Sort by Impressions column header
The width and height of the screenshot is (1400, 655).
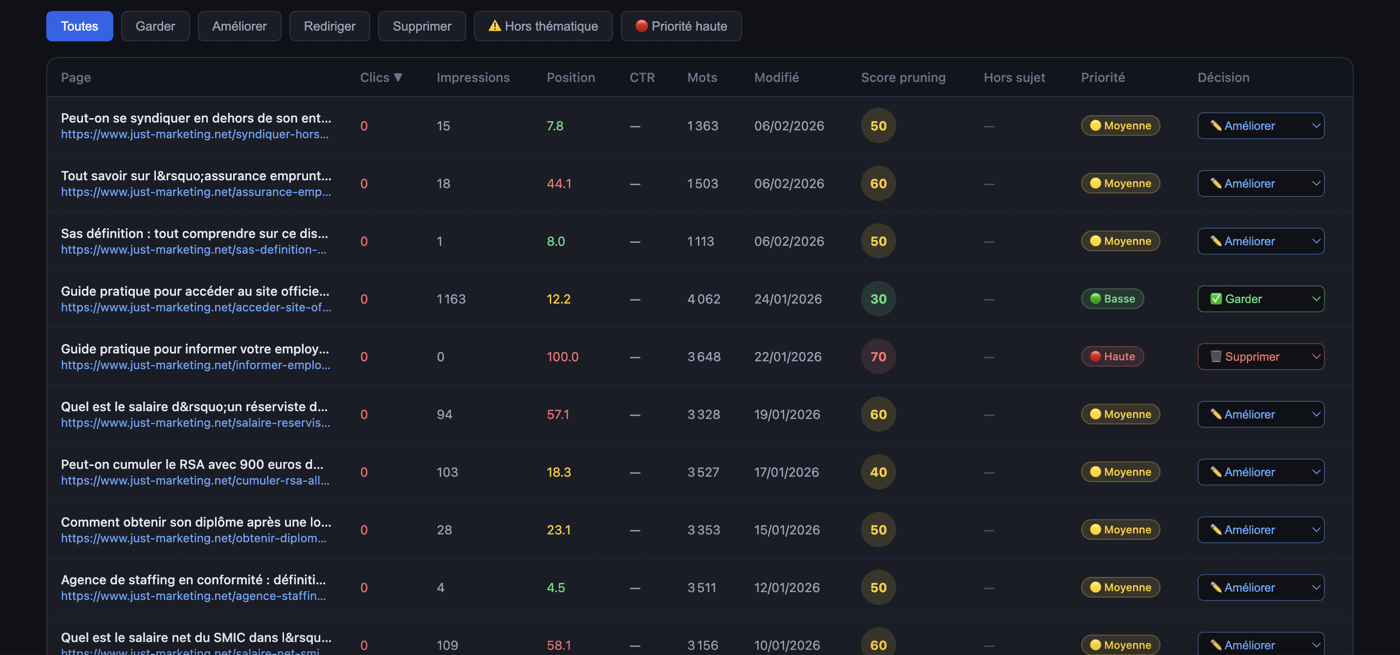click(473, 77)
